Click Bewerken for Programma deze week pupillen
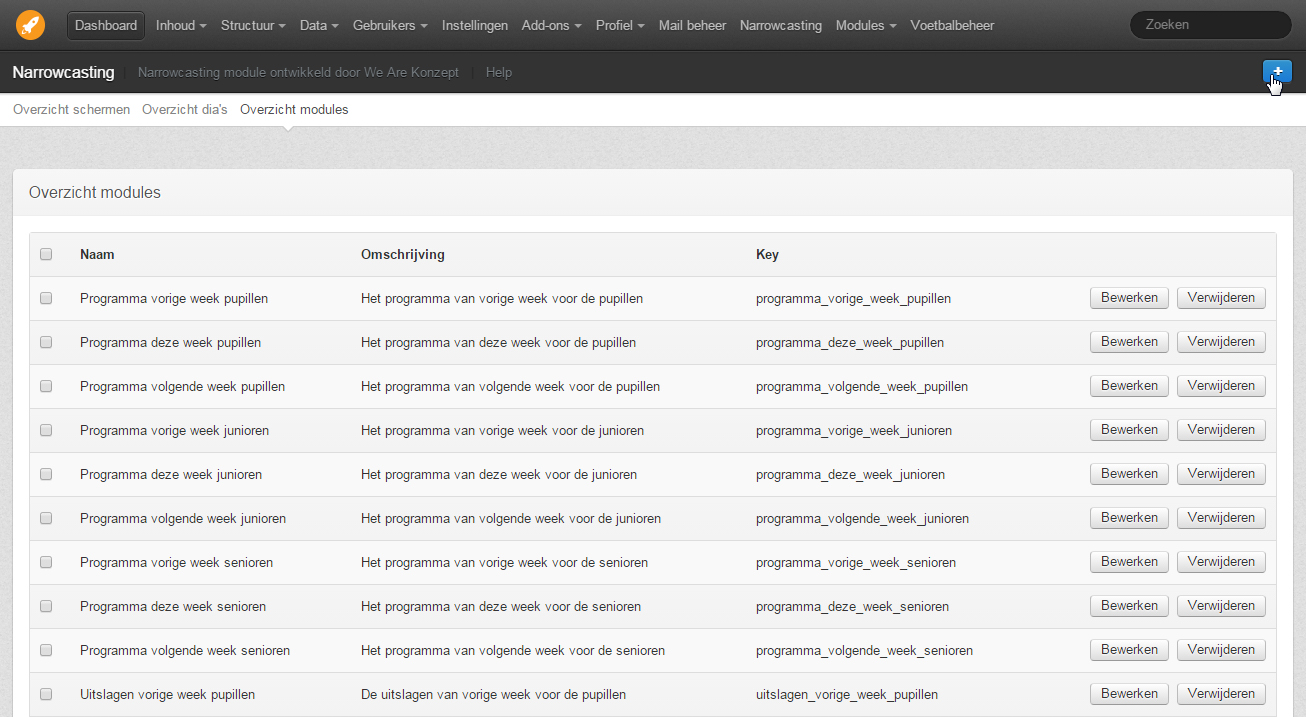 coord(1129,342)
